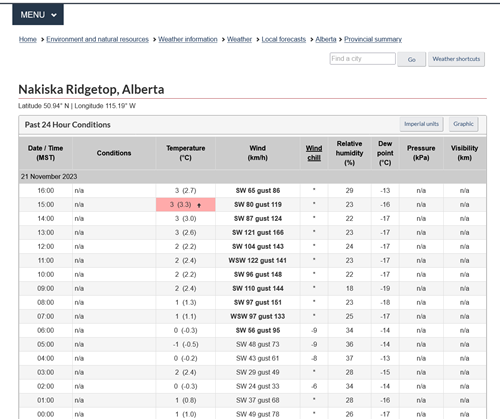Click the Wind (km/h) column header
The image size is (500, 419).
point(258,153)
